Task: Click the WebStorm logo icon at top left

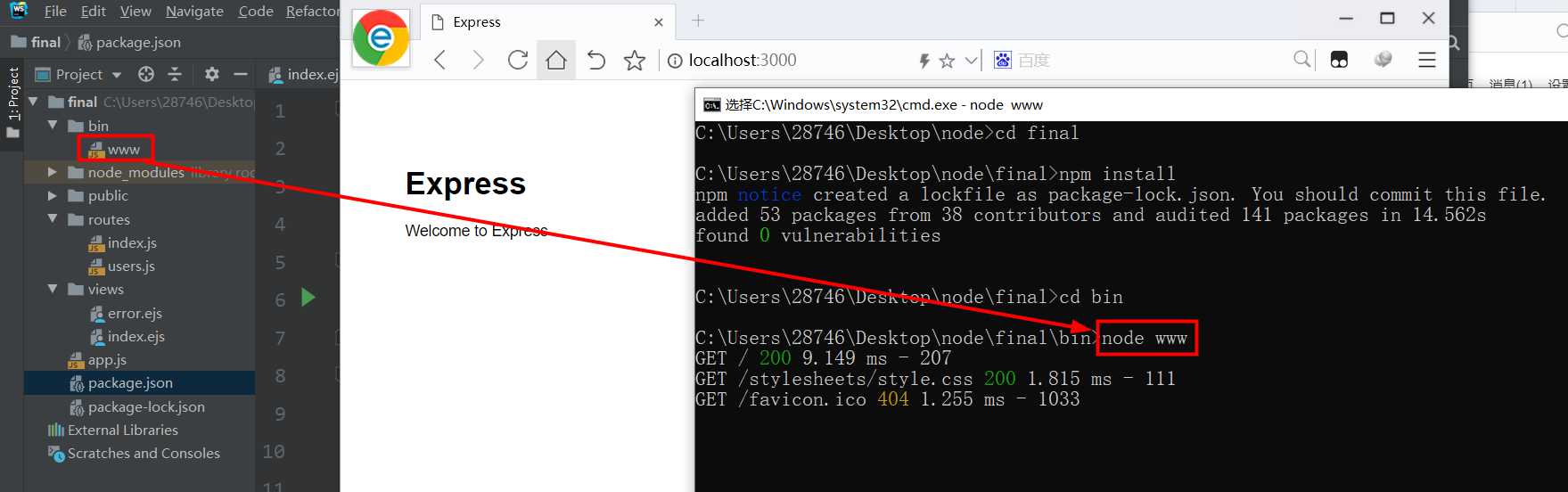Action: click(x=19, y=11)
